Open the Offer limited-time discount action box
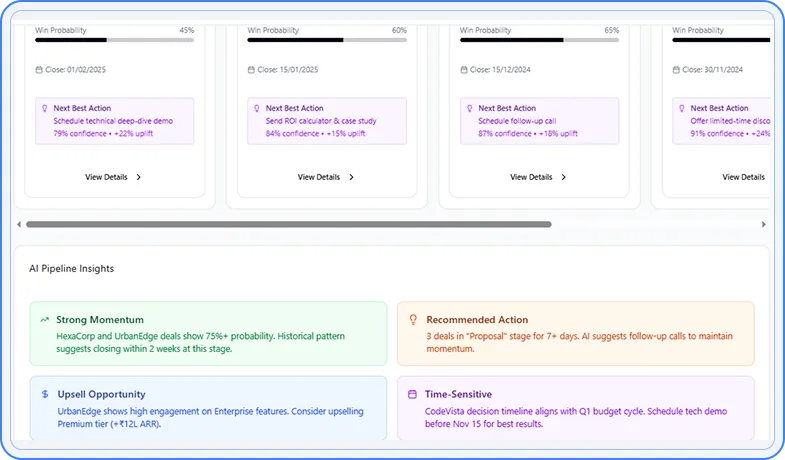Image resolution: width=785 pixels, height=460 pixels. pyautogui.click(x=720, y=121)
